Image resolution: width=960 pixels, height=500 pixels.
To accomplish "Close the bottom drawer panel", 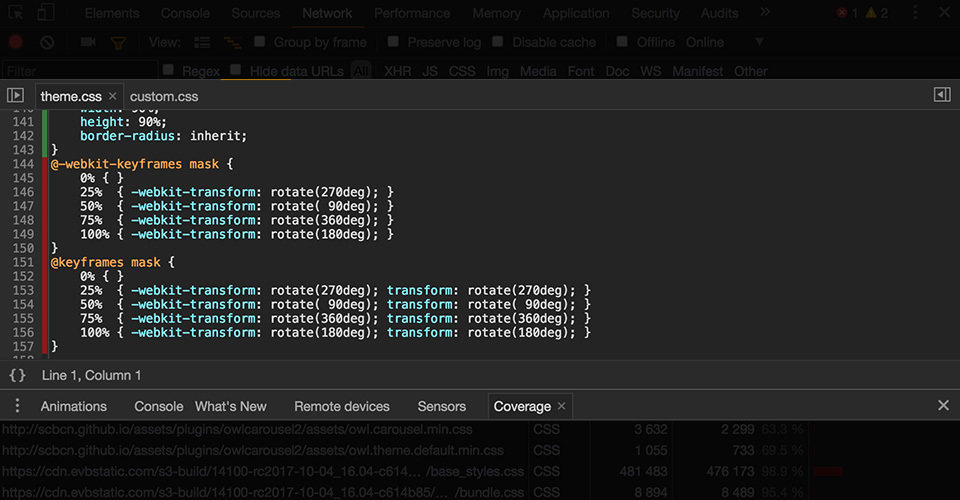I will [x=943, y=405].
